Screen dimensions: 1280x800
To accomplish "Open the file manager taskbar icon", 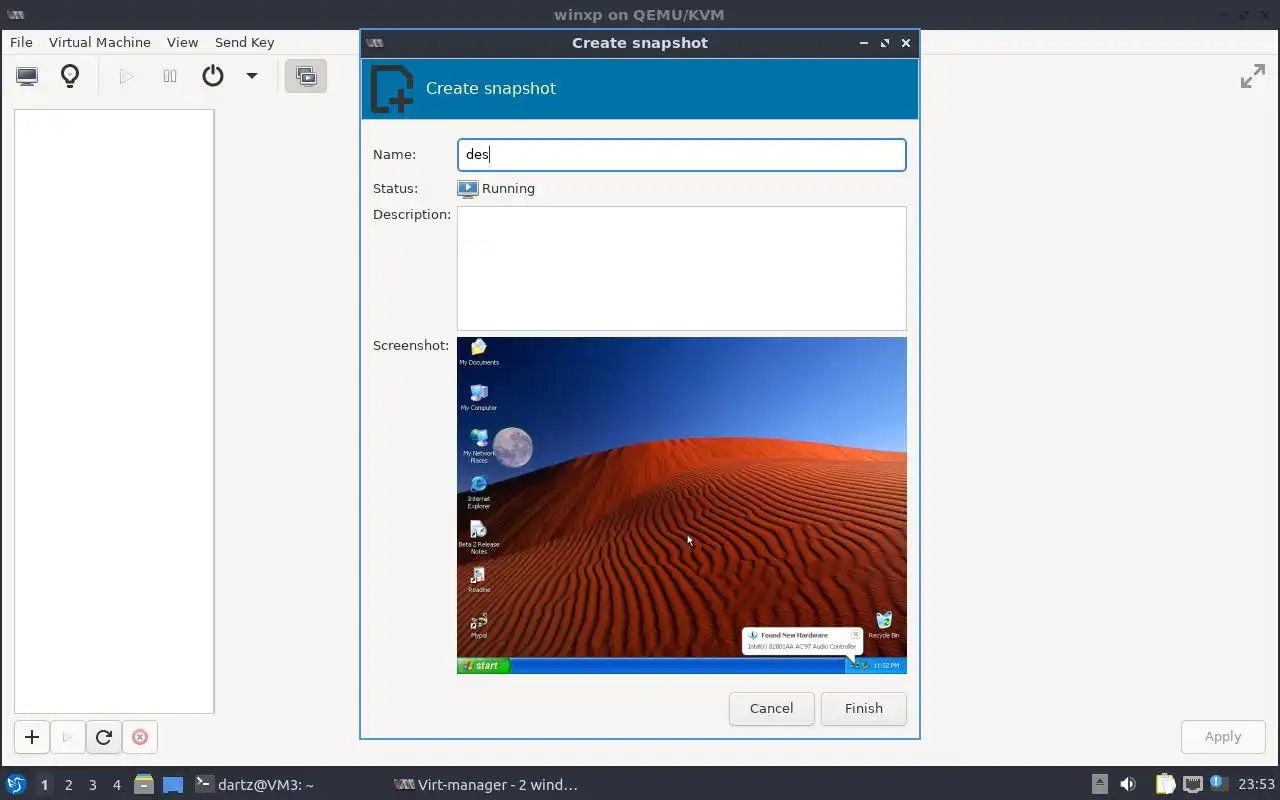I will [x=144, y=785].
